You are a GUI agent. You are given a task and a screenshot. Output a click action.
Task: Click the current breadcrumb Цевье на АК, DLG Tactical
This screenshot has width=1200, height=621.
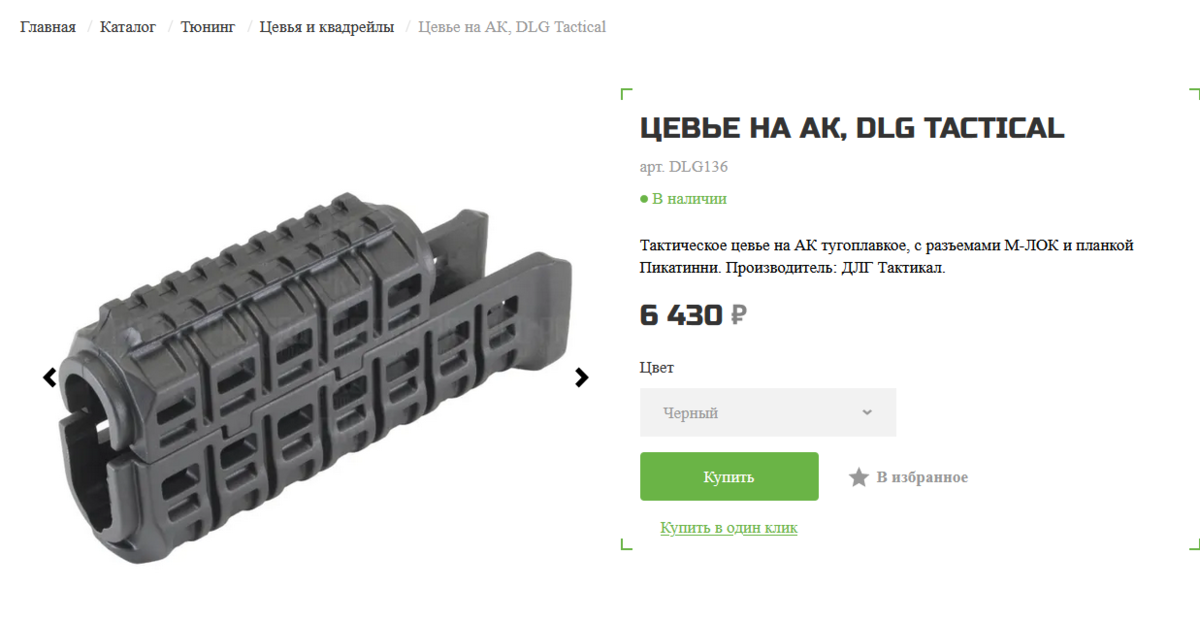[512, 27]
